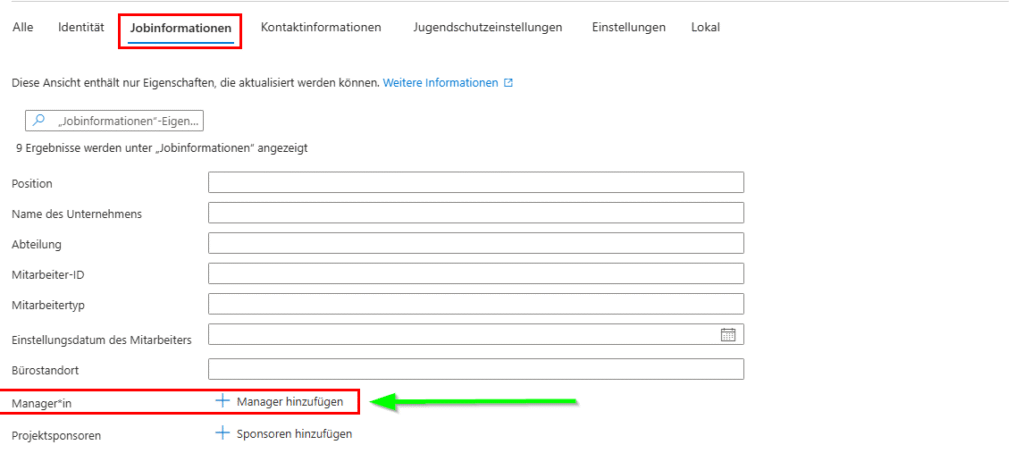Go to Jugendschutzeinstellungen tab
Image resolution: width=1024 pixels, height=470 pixels.
pos(487,28)
